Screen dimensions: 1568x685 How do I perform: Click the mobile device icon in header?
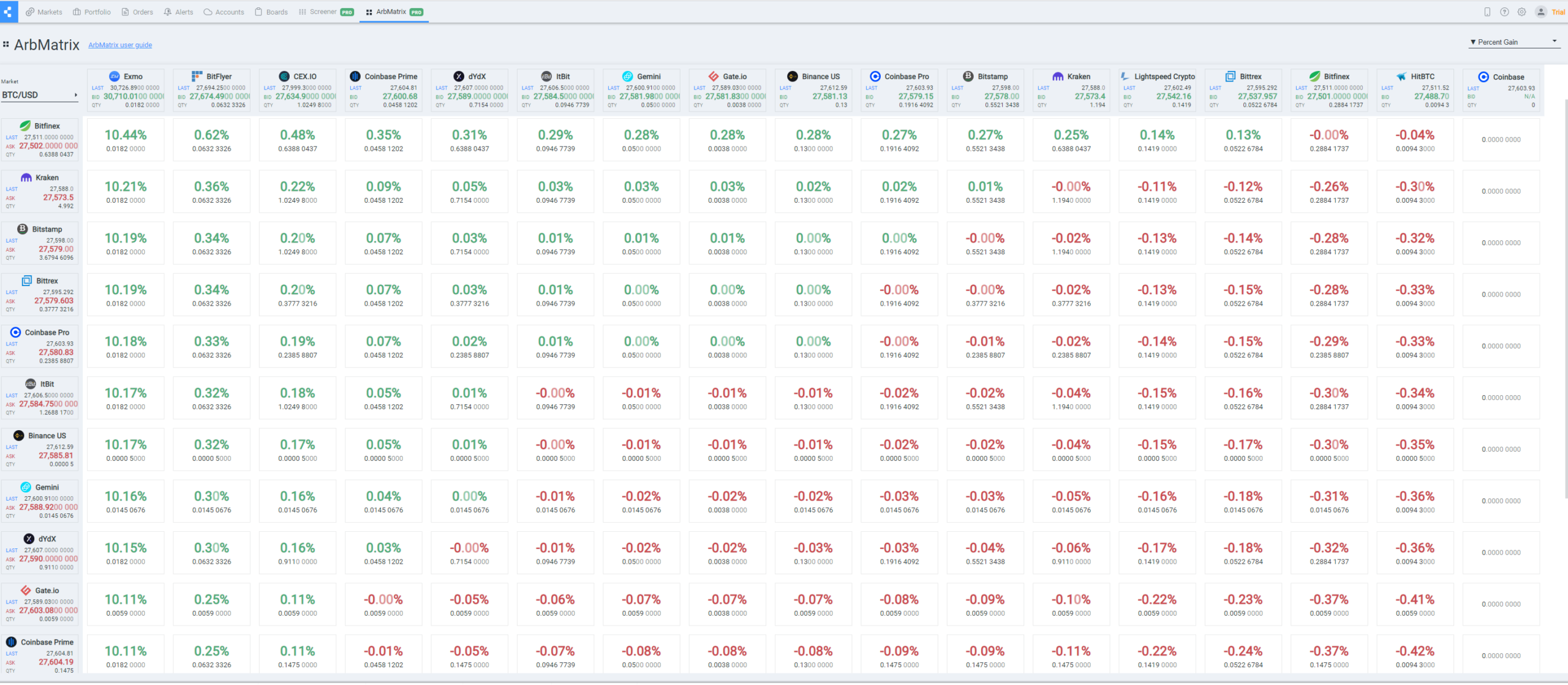[x=1487, y=12]
